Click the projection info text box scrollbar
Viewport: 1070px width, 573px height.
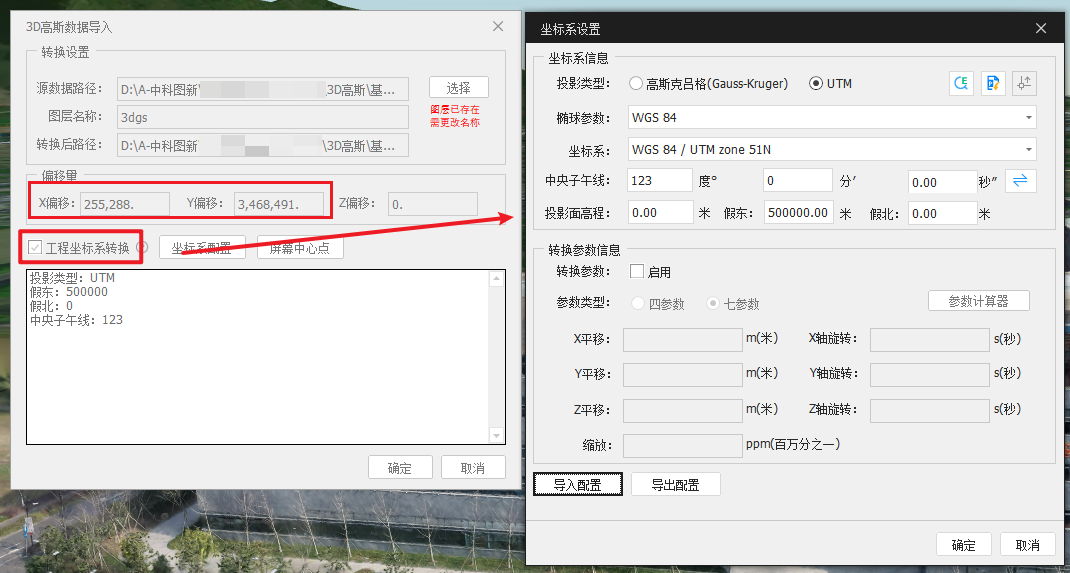[497, 356]
